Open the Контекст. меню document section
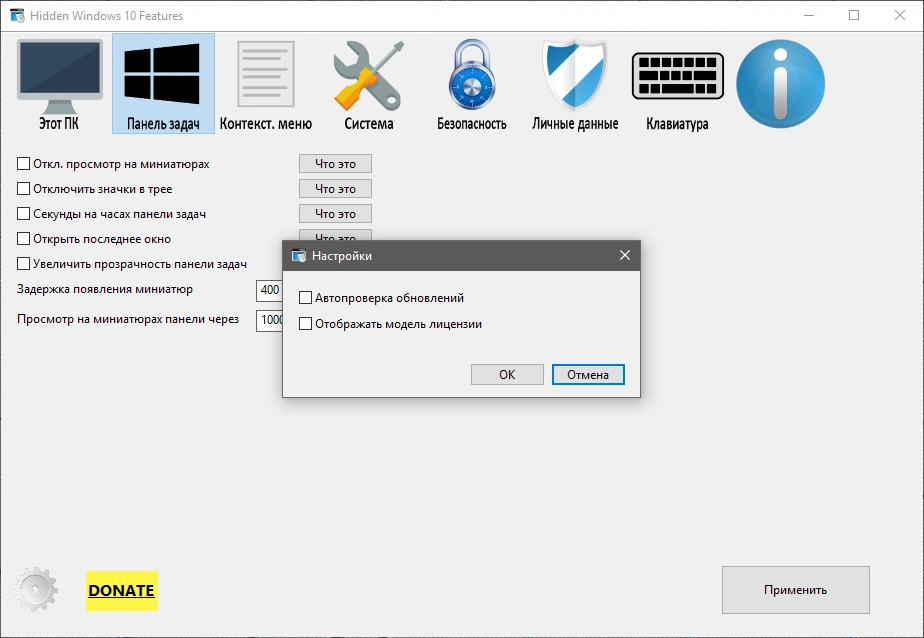 coord(266,84)
